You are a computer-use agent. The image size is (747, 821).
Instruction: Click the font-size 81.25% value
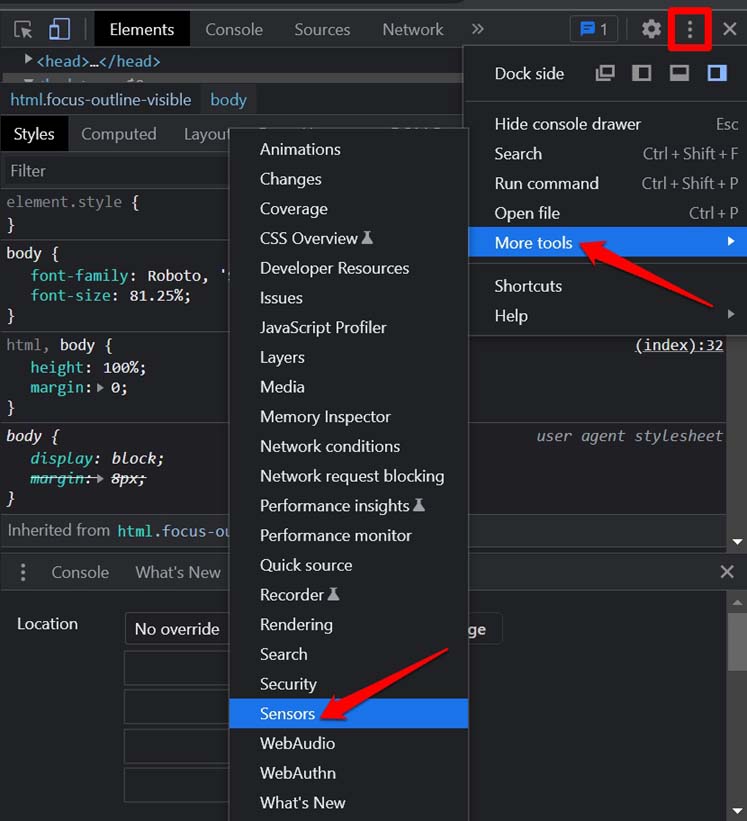pyautogui.click(x=156, y=296)
